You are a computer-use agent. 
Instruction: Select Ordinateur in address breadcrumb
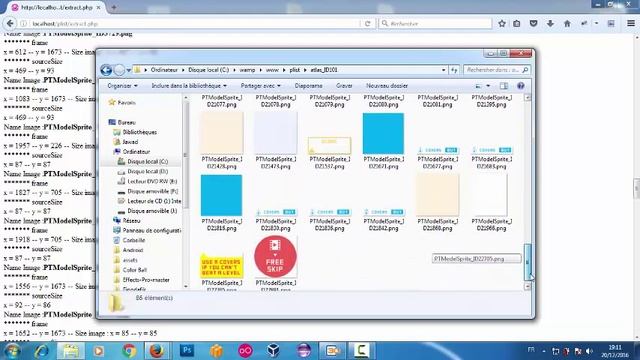[x=164, y=70]
